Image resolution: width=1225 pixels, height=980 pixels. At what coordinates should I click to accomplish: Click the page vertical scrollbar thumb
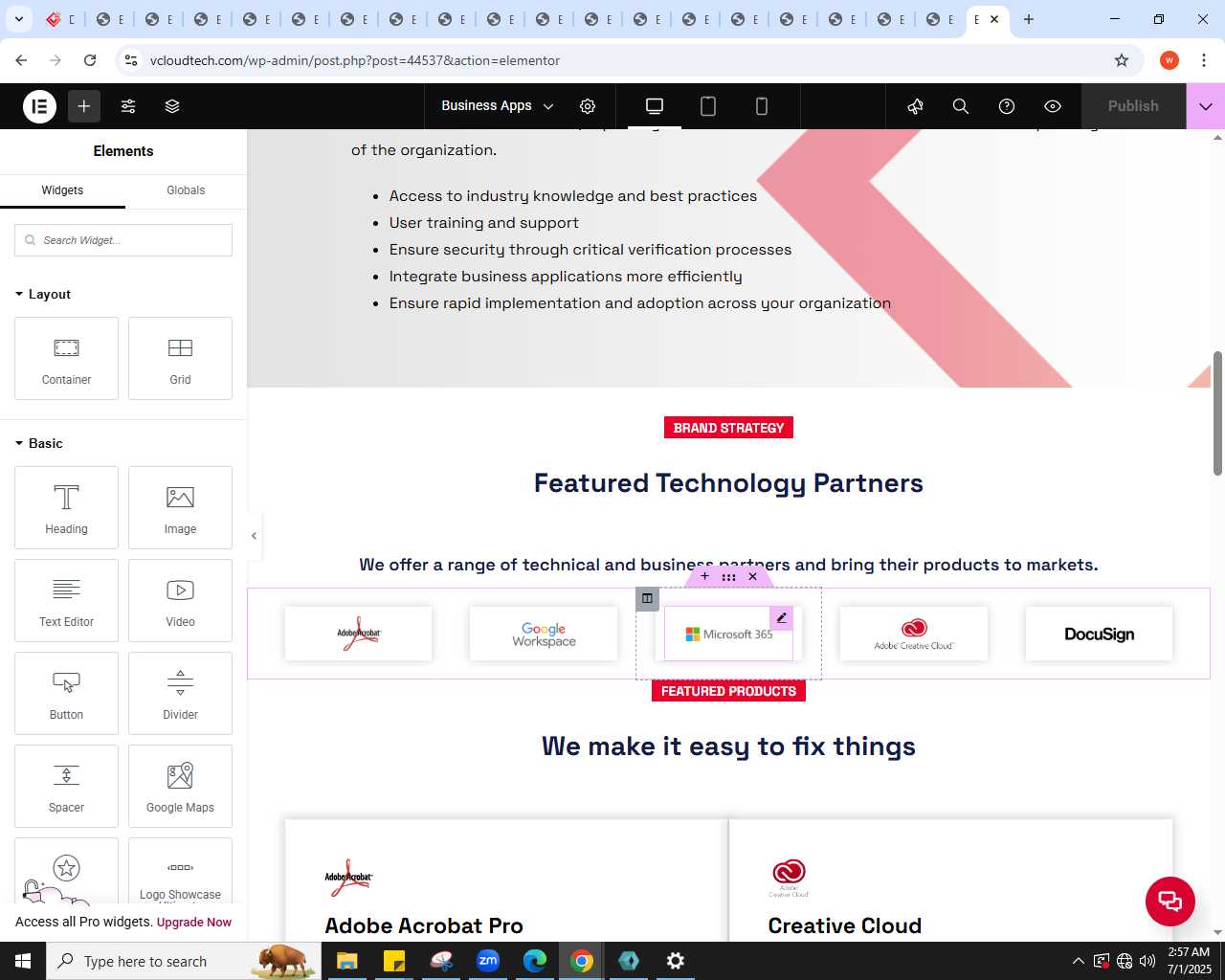1217,412
